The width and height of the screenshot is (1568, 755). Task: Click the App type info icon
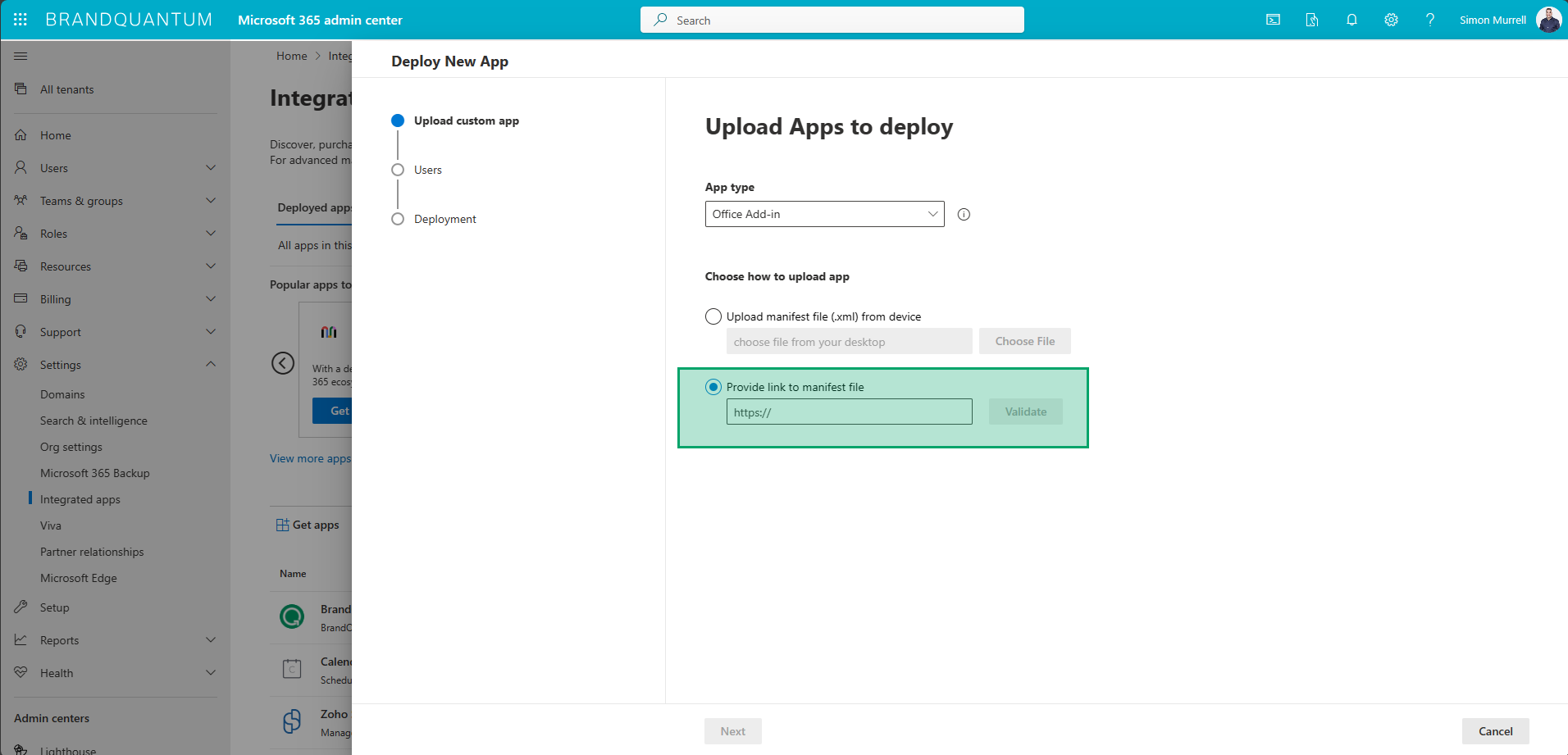pos(964,215)
